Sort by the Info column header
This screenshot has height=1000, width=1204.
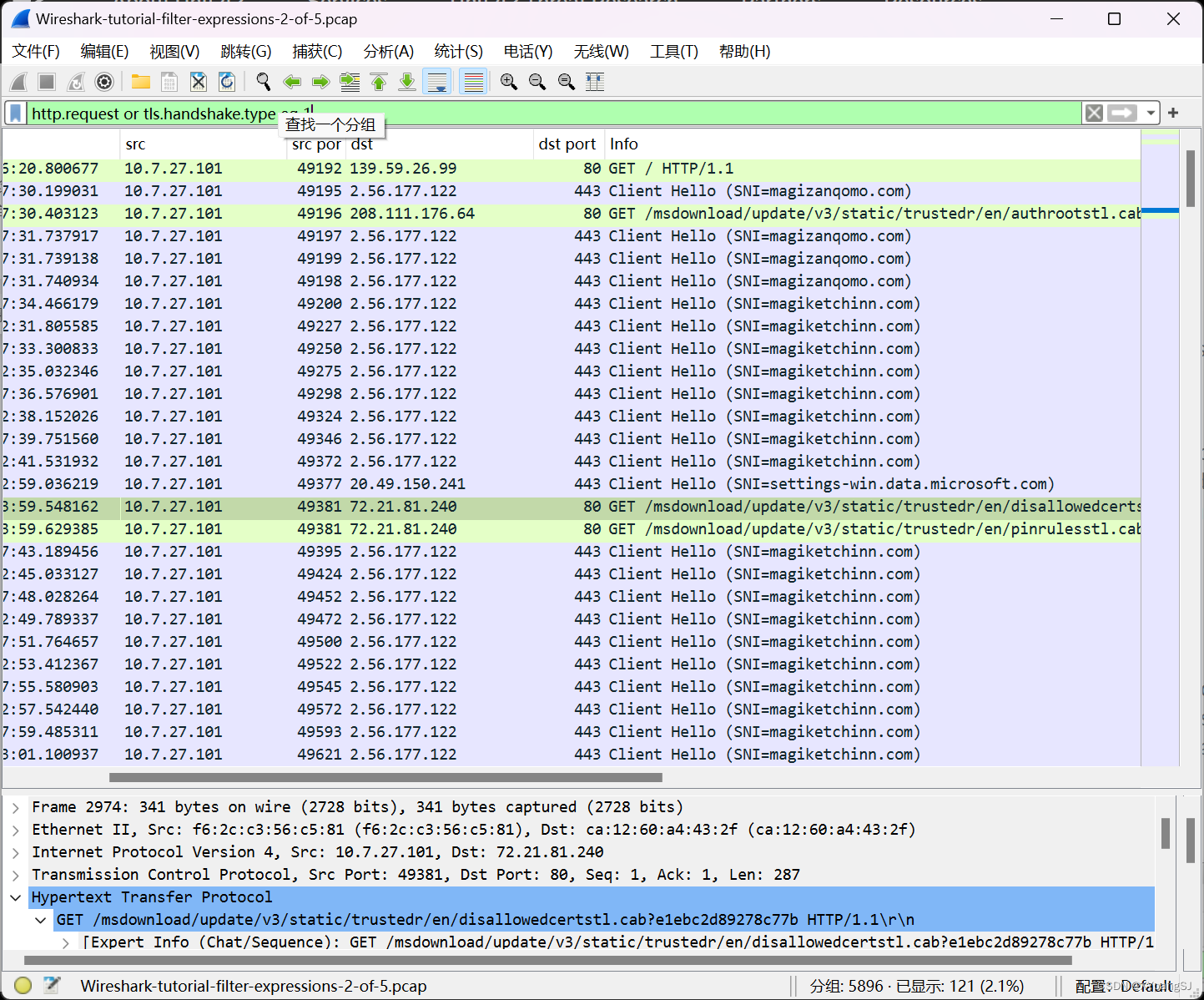pyautogui.click(x=872, y=144)
